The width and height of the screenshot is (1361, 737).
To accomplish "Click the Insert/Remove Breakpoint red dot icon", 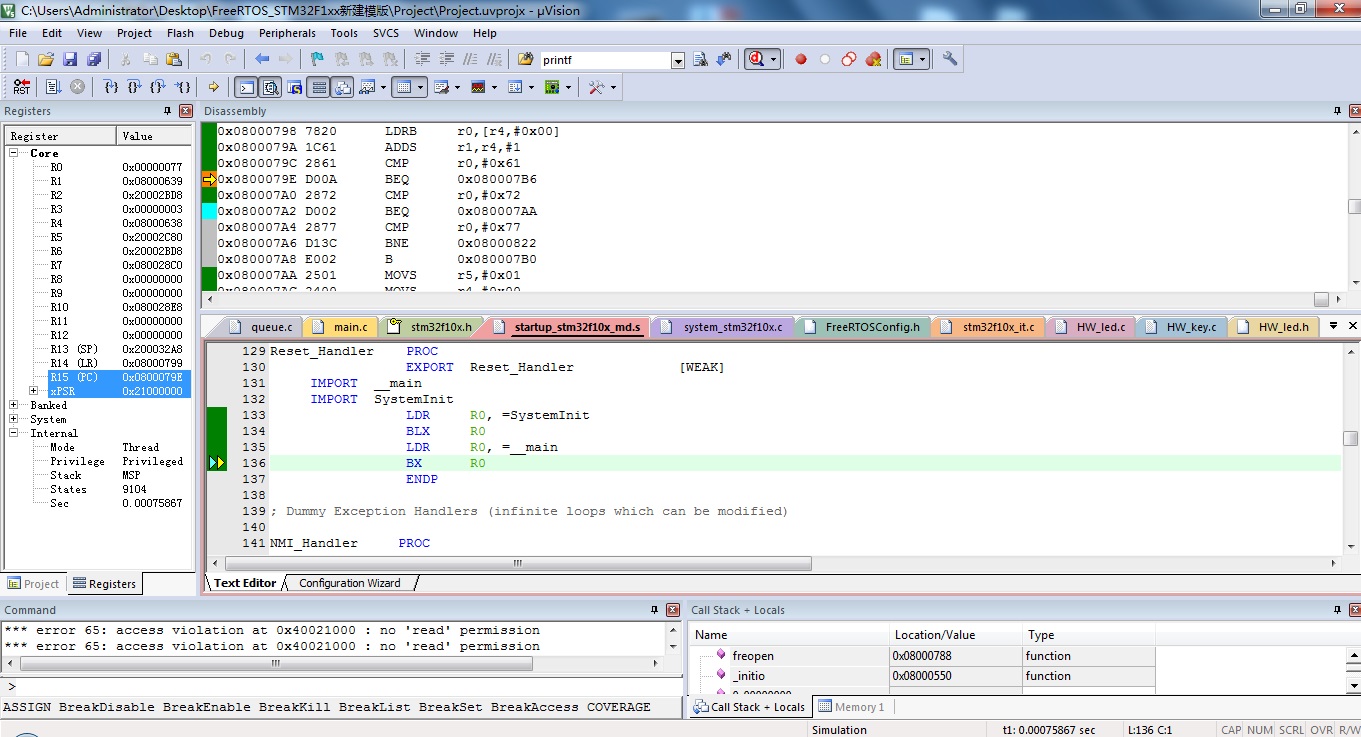I will click(801, 60).
